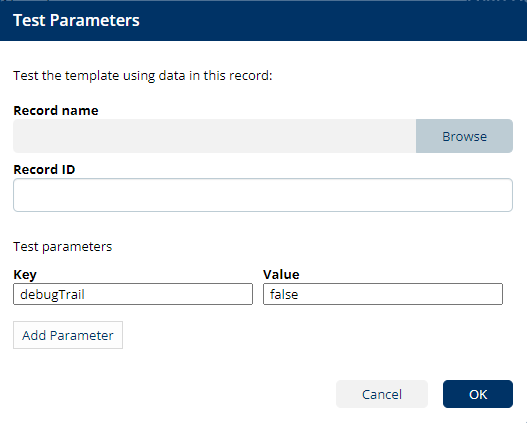Image resolution: width=527 pixels, height=423 pixels.
Task: Click the Key column heading
Action: click(25, 274)
